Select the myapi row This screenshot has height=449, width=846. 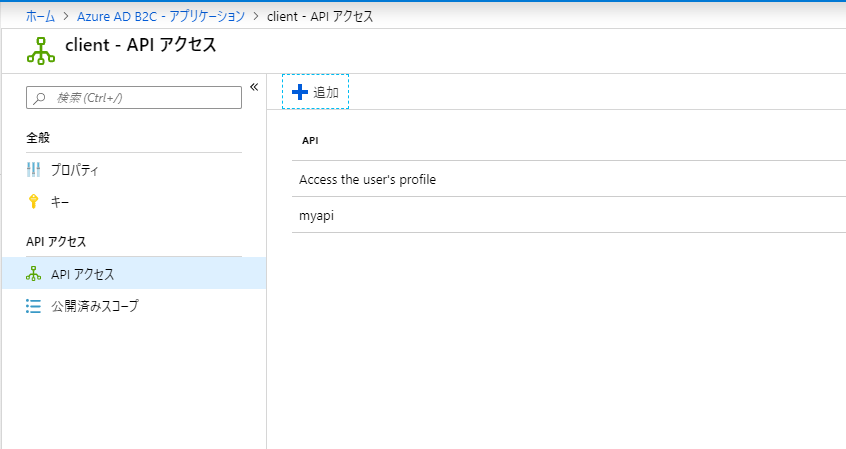click(569, 215)
